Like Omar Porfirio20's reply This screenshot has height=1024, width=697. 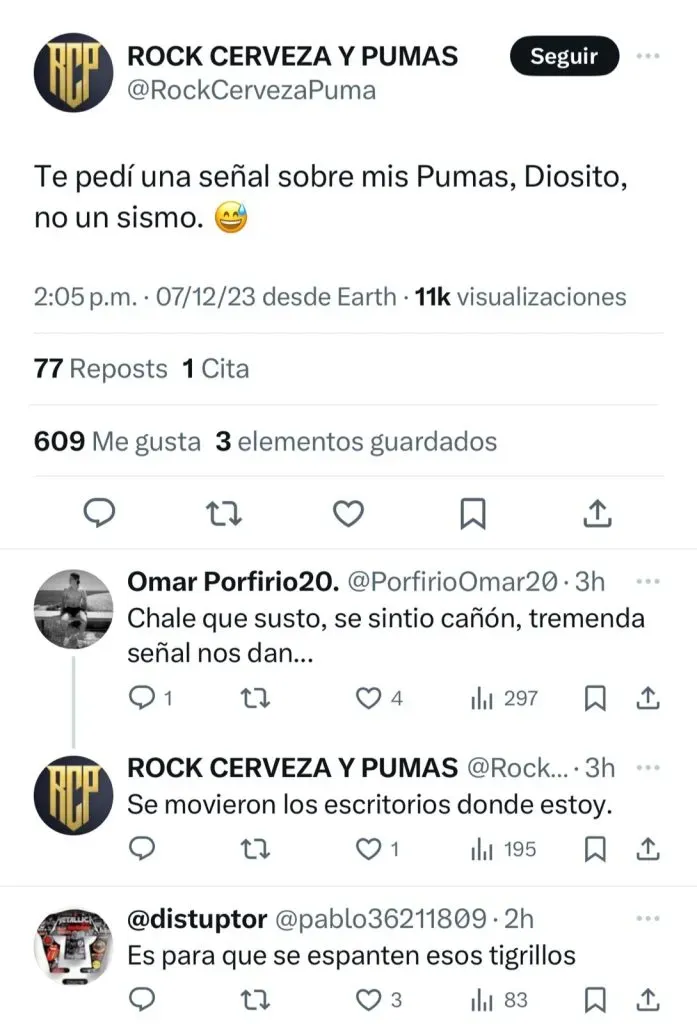tap(371, 698)
